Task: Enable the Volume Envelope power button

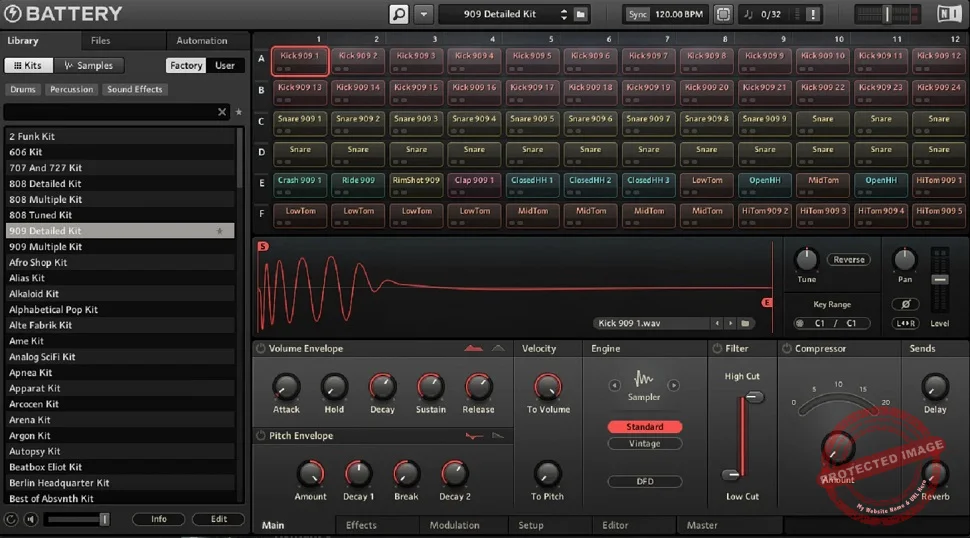Action: (x=260, y=349)
